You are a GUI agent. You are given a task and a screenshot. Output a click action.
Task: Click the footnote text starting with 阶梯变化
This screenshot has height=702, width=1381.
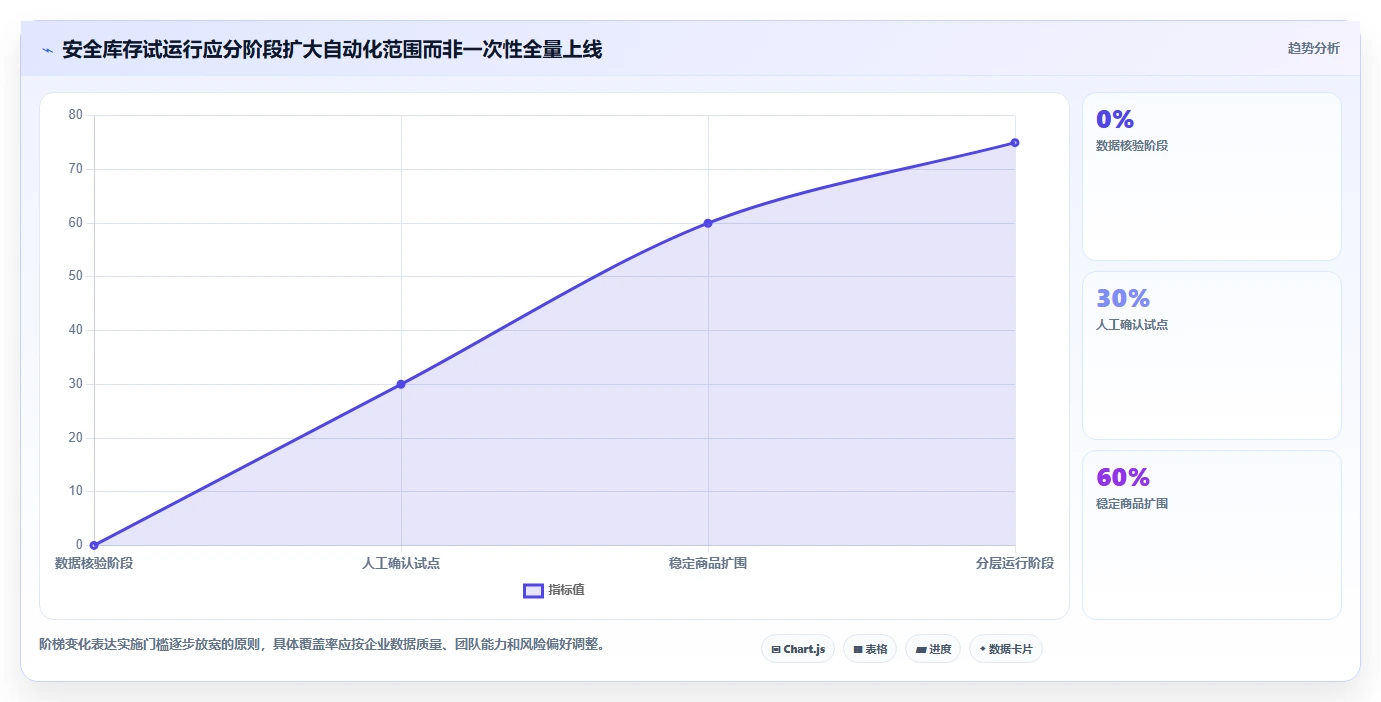pos(322,644)
